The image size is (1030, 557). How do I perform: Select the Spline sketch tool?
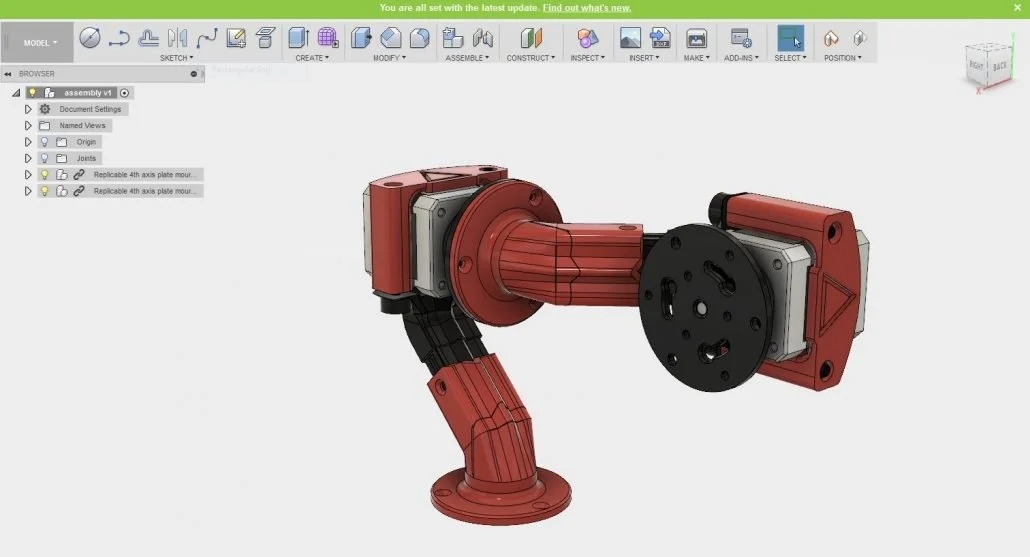(206, 38)
